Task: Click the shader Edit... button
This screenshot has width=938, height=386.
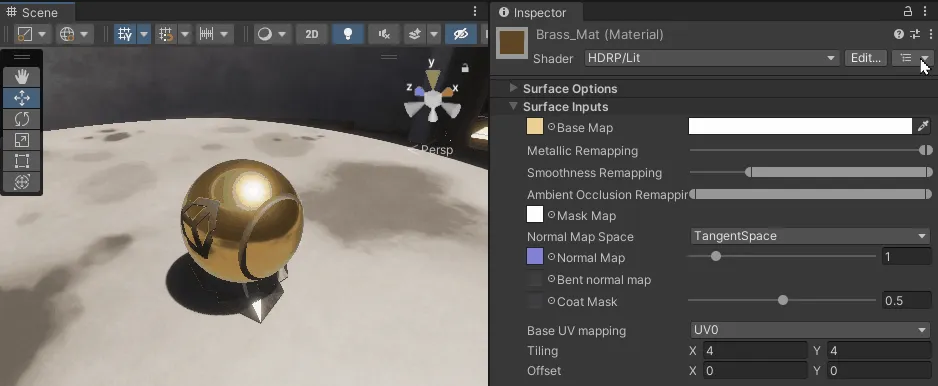Action: (866, 58)
